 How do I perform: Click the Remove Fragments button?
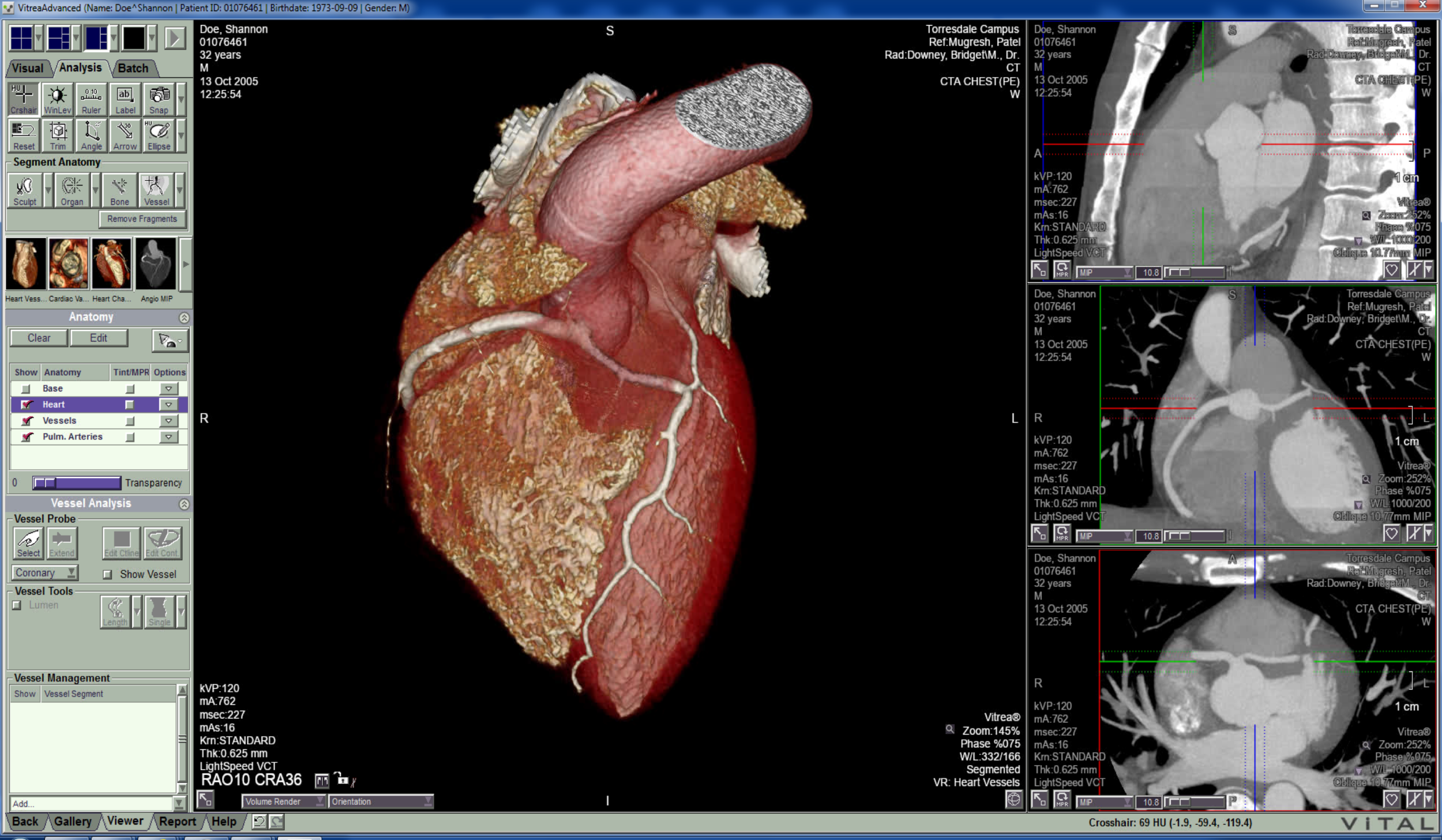tap(142, 219)
